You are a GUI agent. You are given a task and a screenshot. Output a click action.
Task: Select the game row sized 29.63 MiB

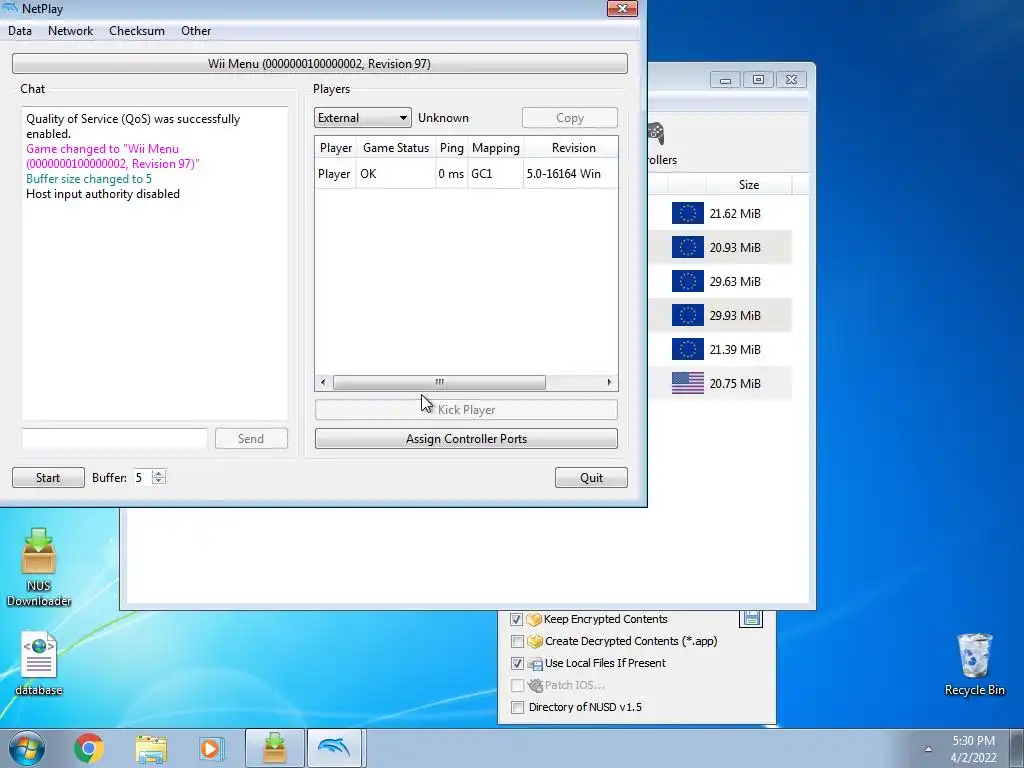720,281
